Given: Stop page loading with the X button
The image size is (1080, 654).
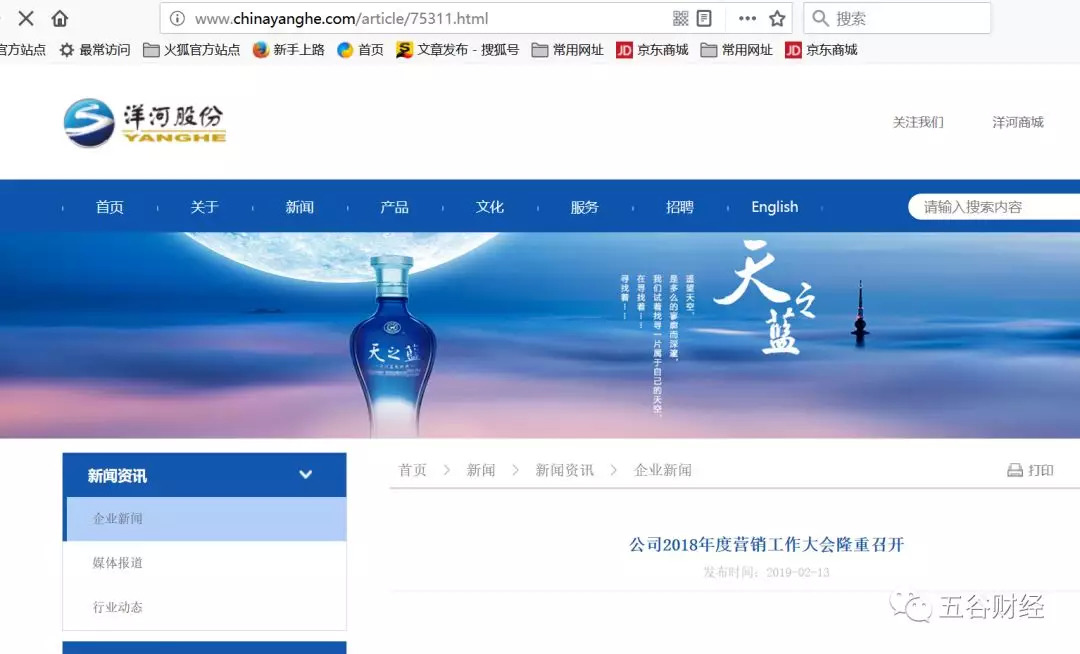Looking at the screenshot, I should point(26,18).
